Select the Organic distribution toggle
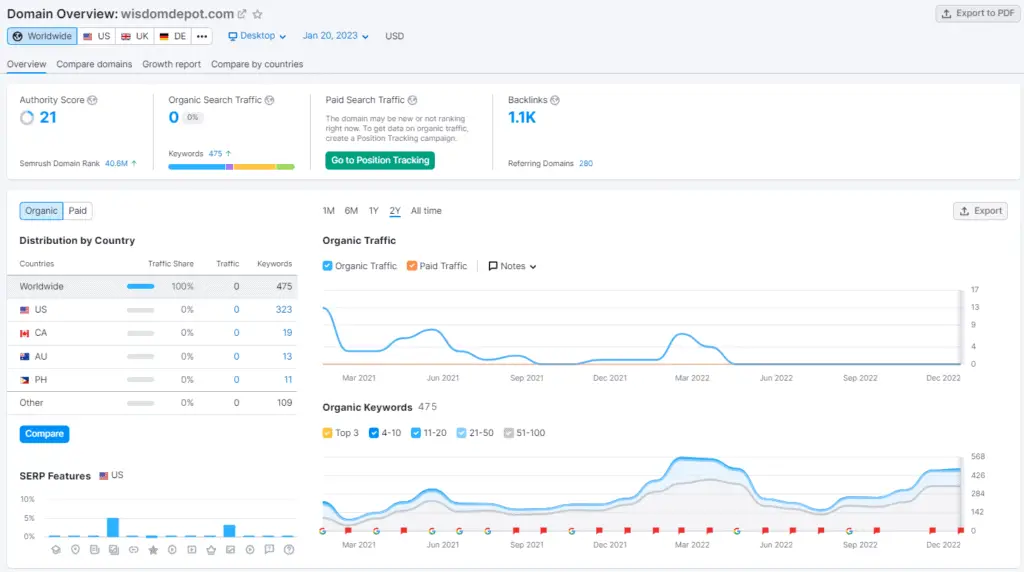Image resolution: width=1024 pixels, height=572 pixels. (x=41, y=211)
